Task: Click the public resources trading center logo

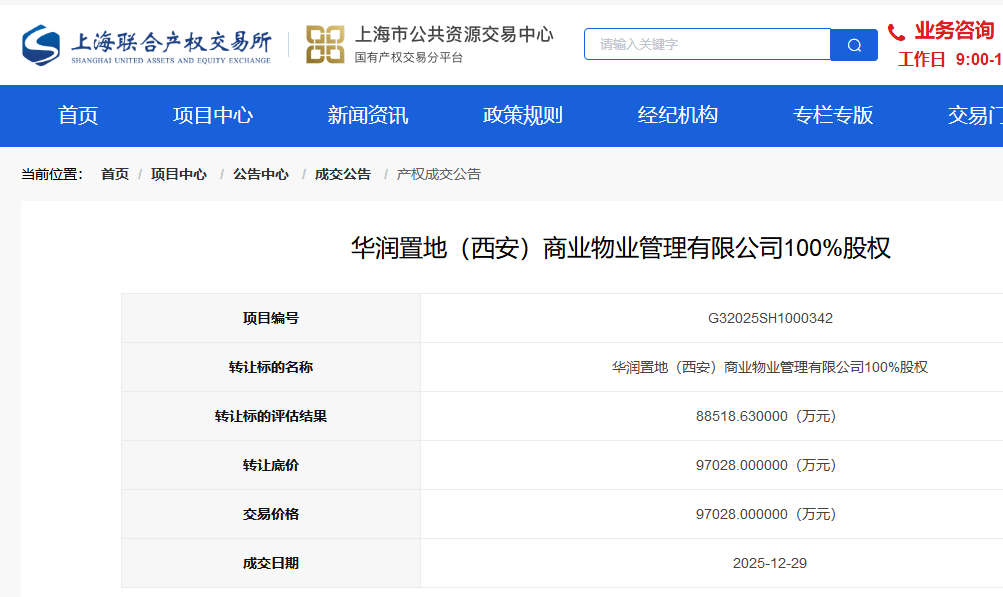Action: [x=325, y=45]
